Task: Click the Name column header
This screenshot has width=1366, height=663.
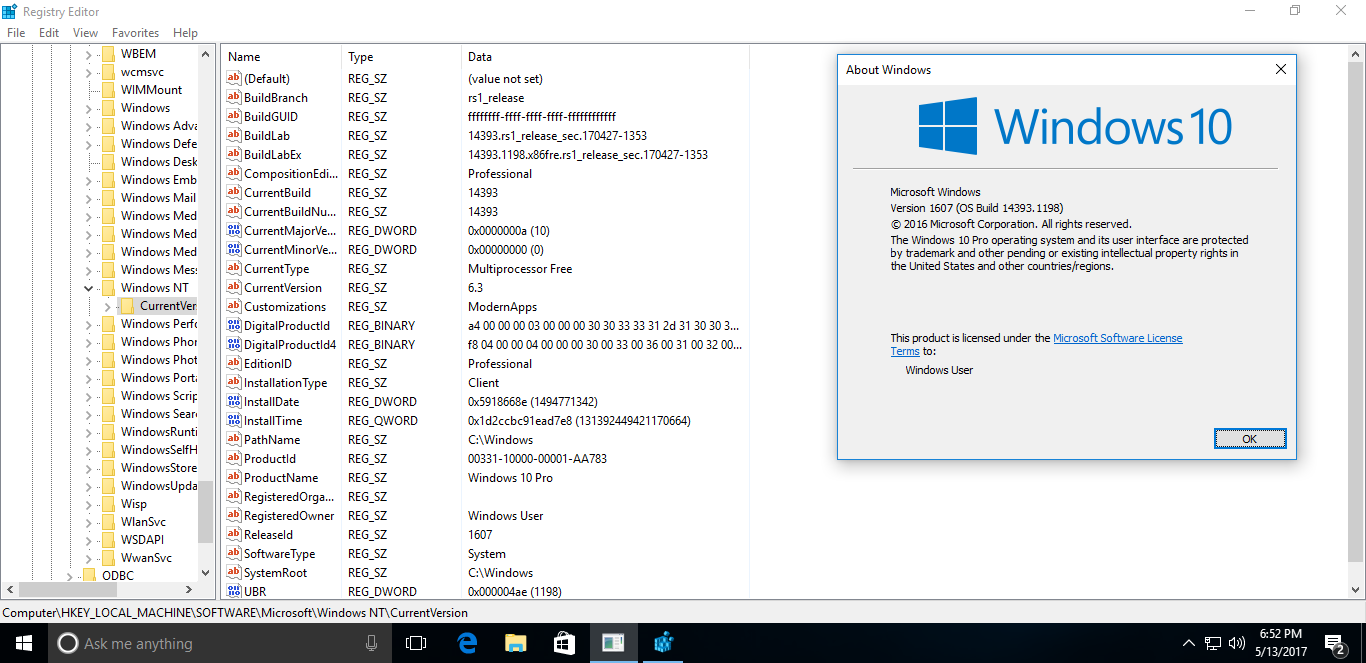Action: tap(281, 57)
